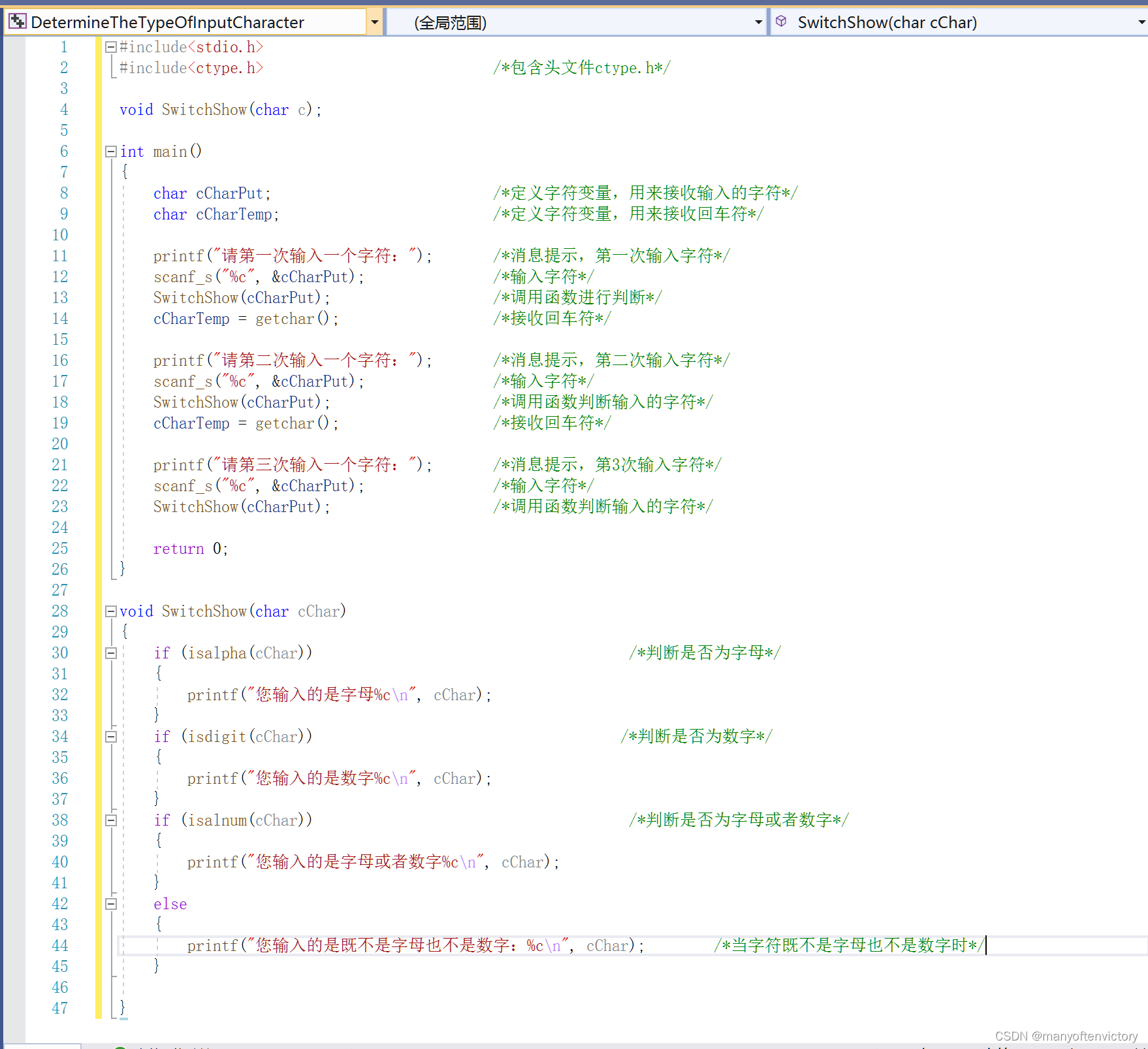Viewport: 1148px width, 1049px height.
Task: Click 'cCharTemp = getchar();' on line 14
Action: pos(246,319)
